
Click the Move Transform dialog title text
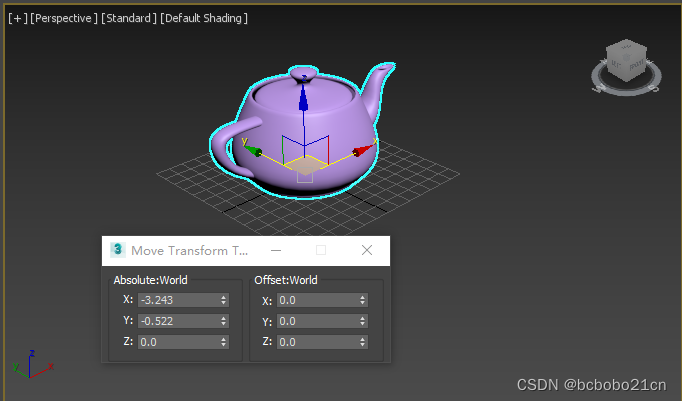(190, 251)
